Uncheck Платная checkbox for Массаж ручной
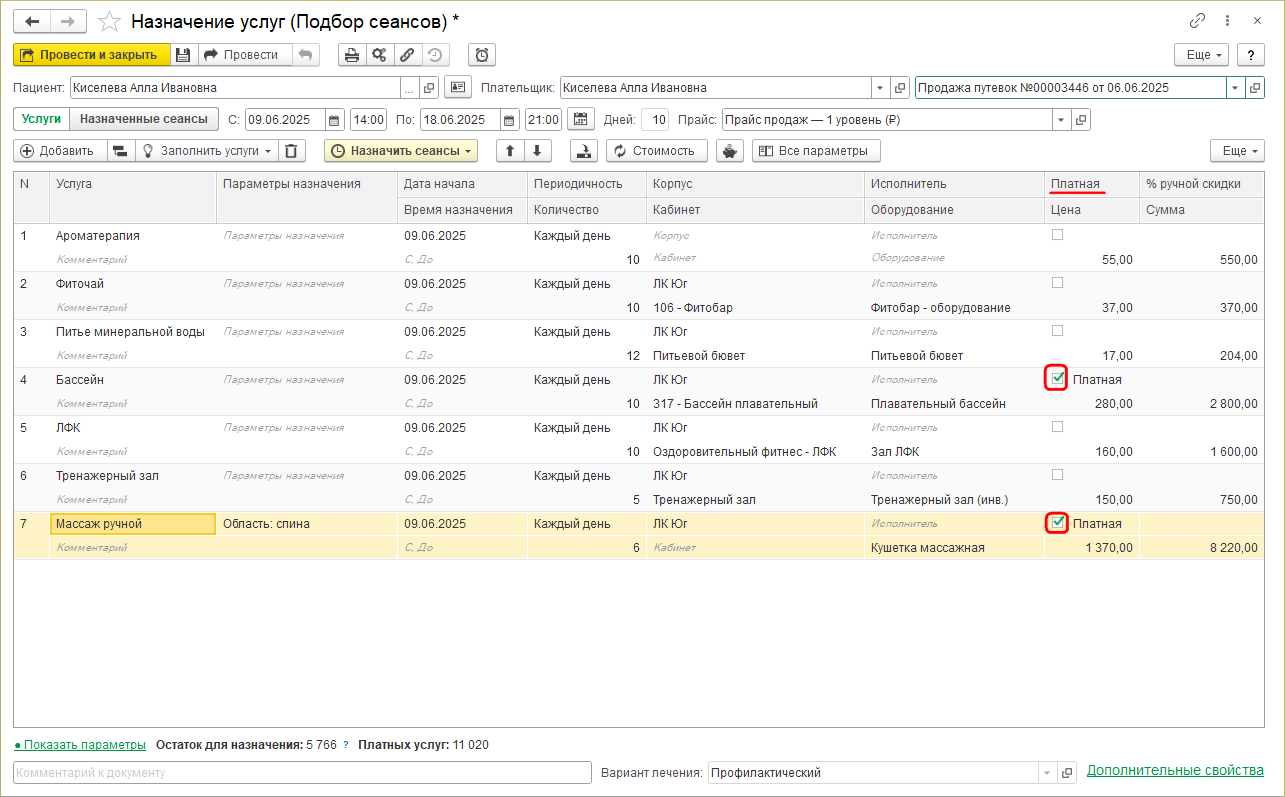The image size is (1285, 797). (x=1057, y=523)
